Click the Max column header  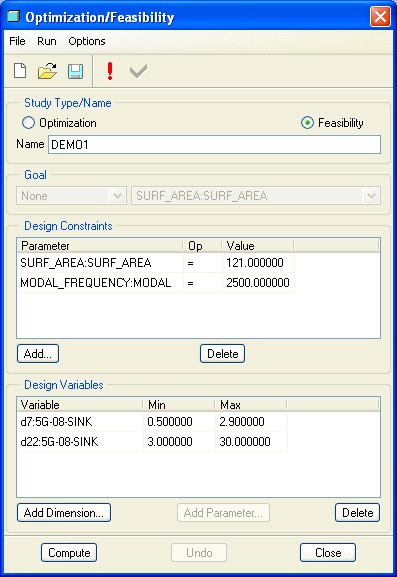251,405
